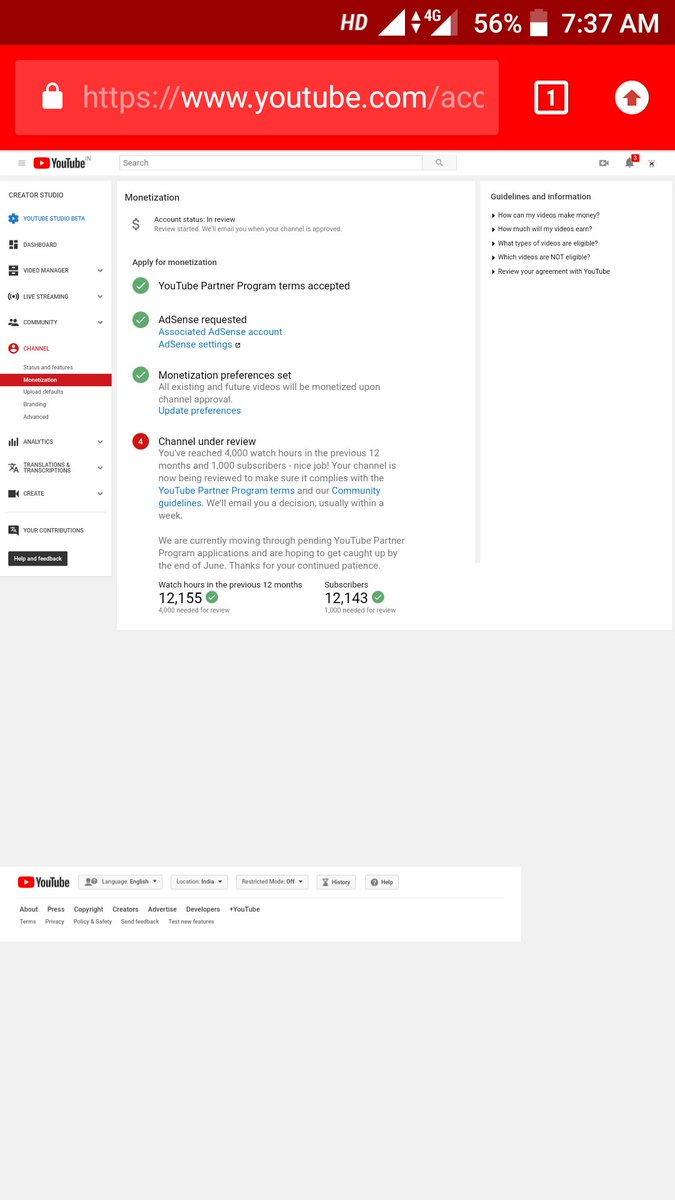Click the Update preferences link
The image size is (675, 1200).
pyautogui.click(x=199, y=411)
